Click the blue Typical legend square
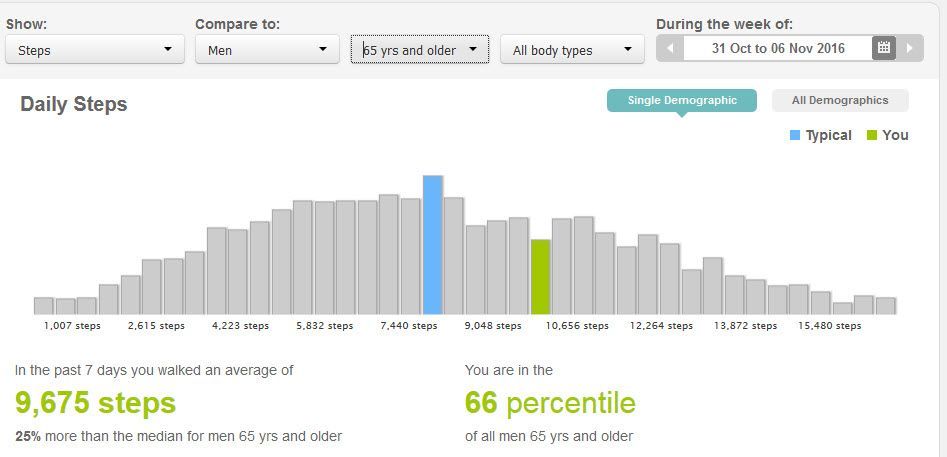 point(795,135)
